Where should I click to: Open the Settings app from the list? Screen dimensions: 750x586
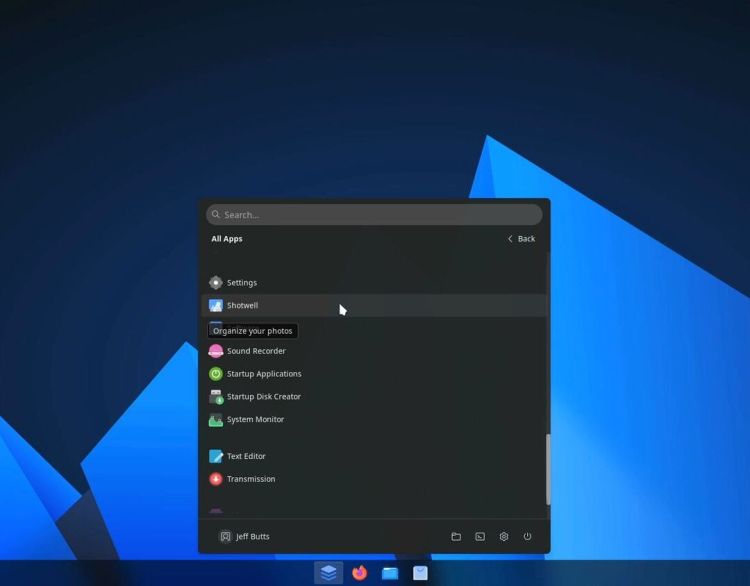click(241, 283)
